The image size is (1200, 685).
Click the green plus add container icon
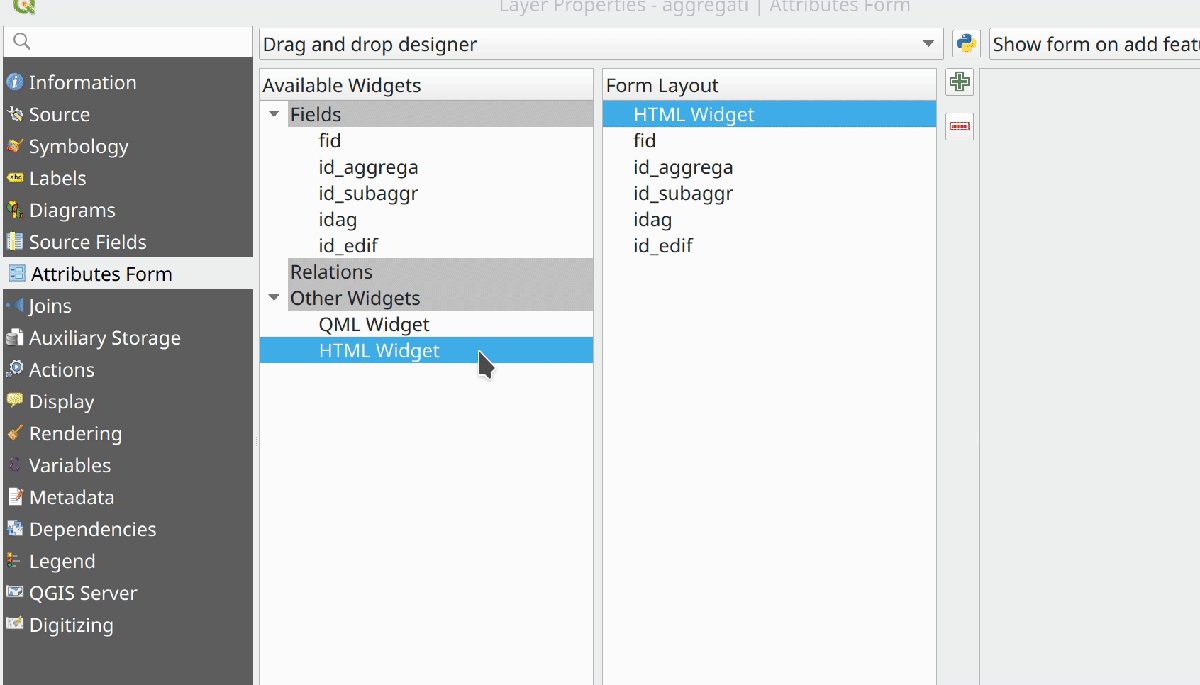click(960, 83)
